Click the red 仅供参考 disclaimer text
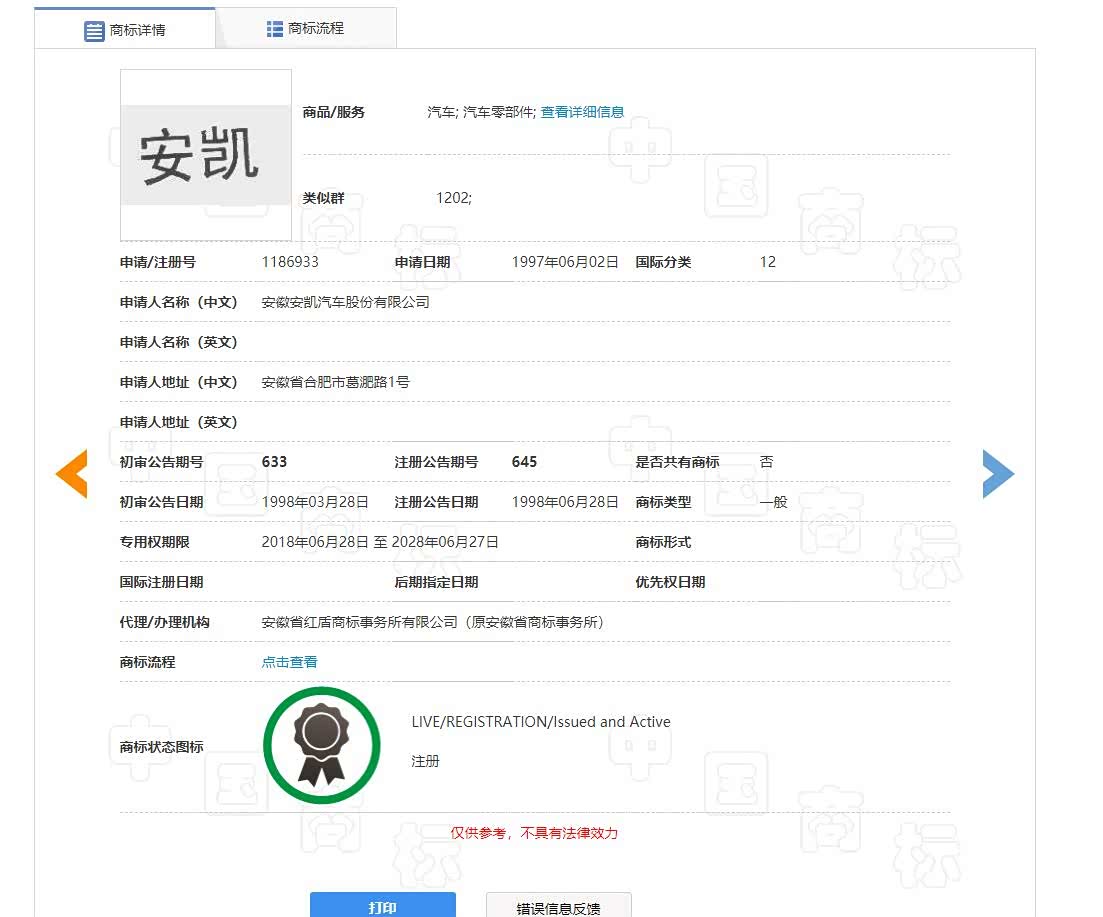This screenshot has width=1103, height=917. tap(534, 833)
